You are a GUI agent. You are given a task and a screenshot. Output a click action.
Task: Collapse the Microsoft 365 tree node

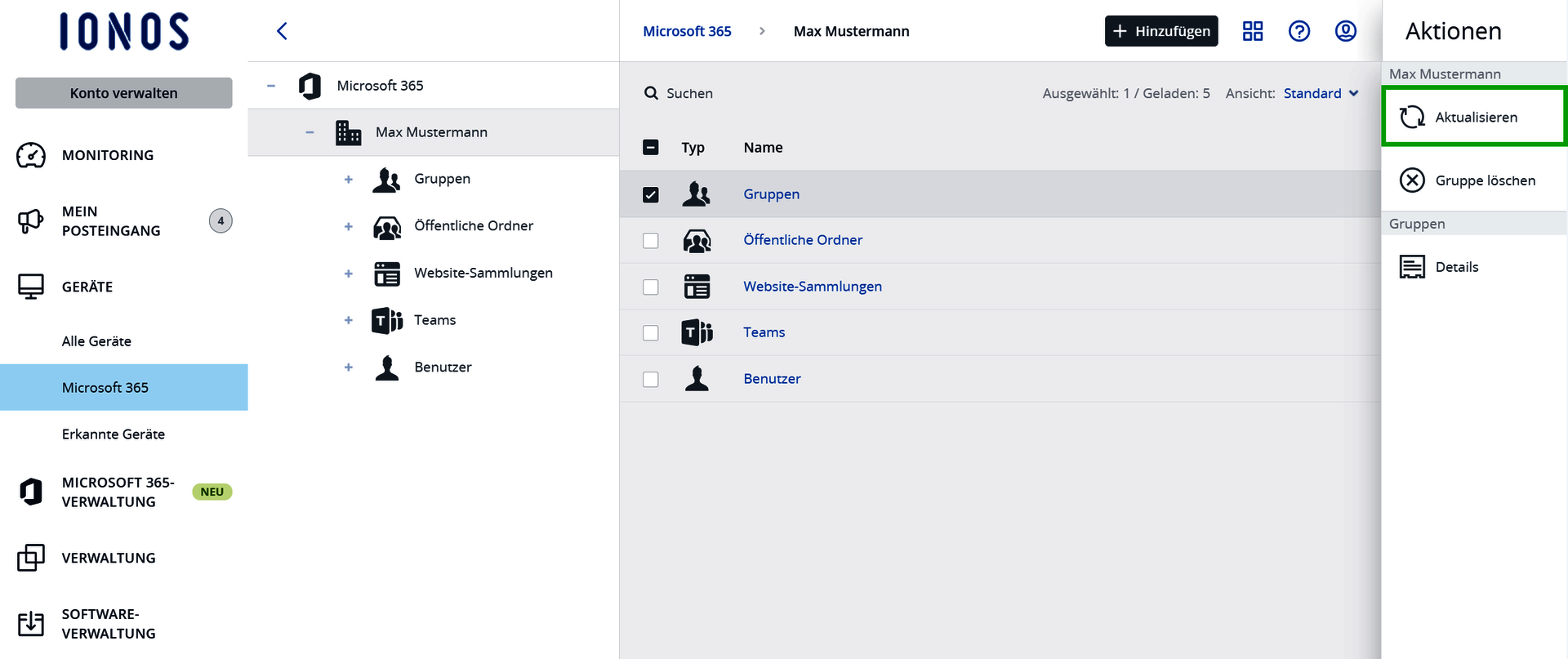click(x=271, y=86)
